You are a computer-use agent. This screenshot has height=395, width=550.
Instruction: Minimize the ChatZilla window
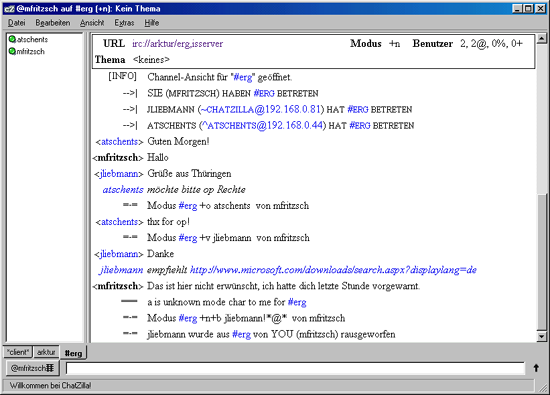tap(517, 9)
